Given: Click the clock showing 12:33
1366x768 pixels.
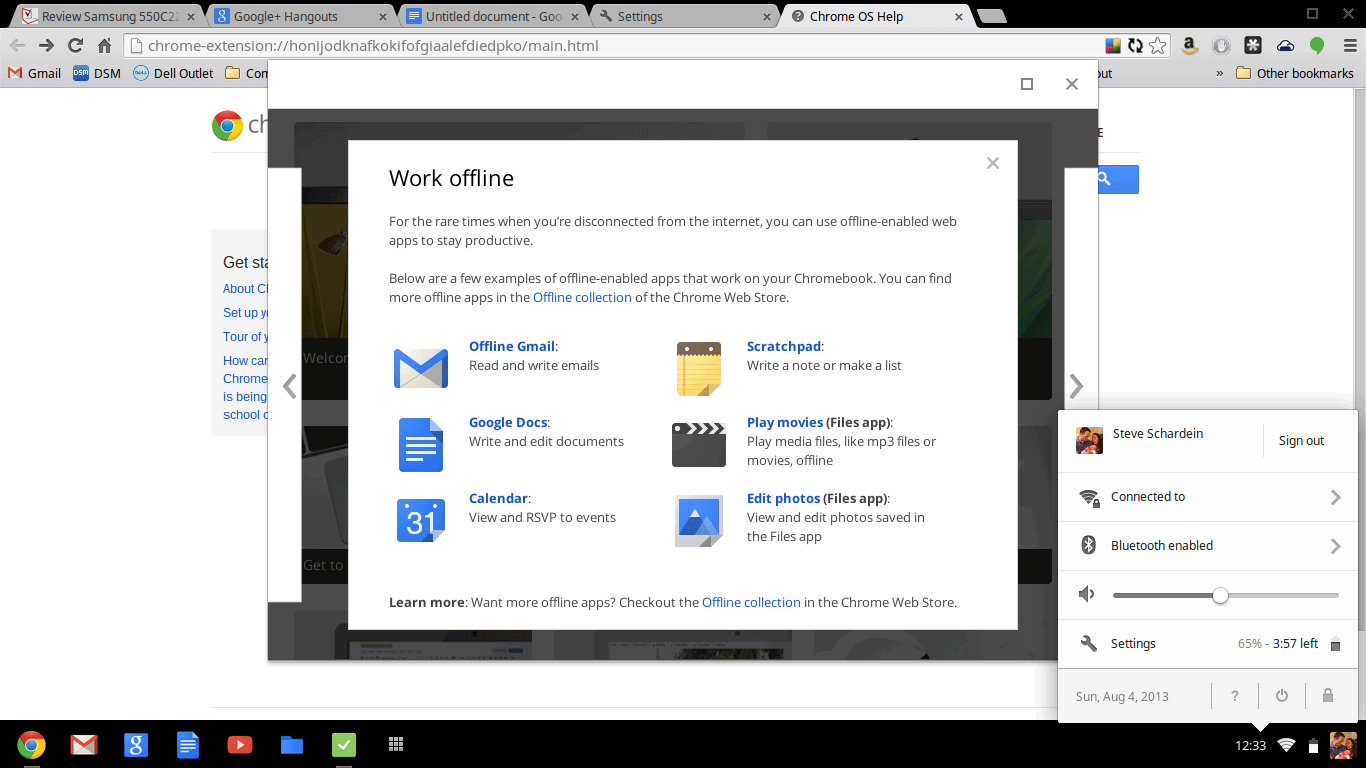Looking at the screenshot, I should [x=1250, y=745].
